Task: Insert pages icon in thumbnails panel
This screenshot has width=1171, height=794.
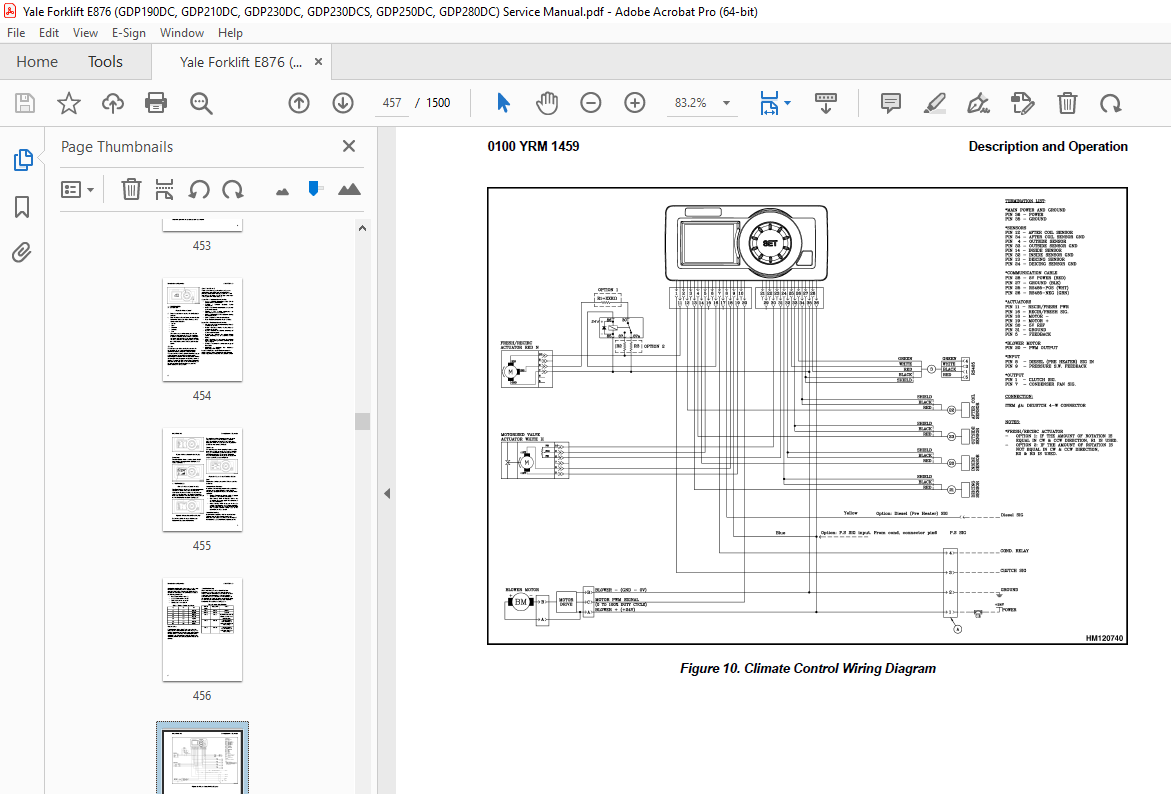Action: click(164, 189)
